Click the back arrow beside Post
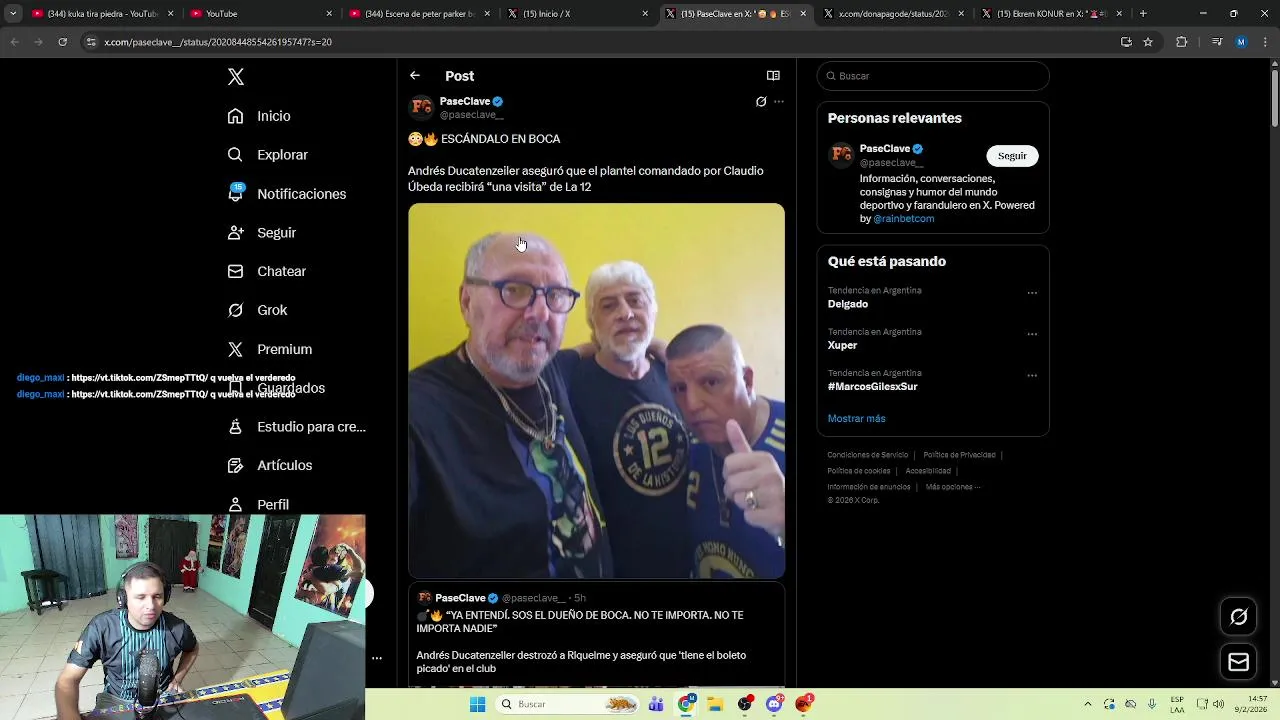Viewport: 1280px width, 720px height. coord(415,76)
